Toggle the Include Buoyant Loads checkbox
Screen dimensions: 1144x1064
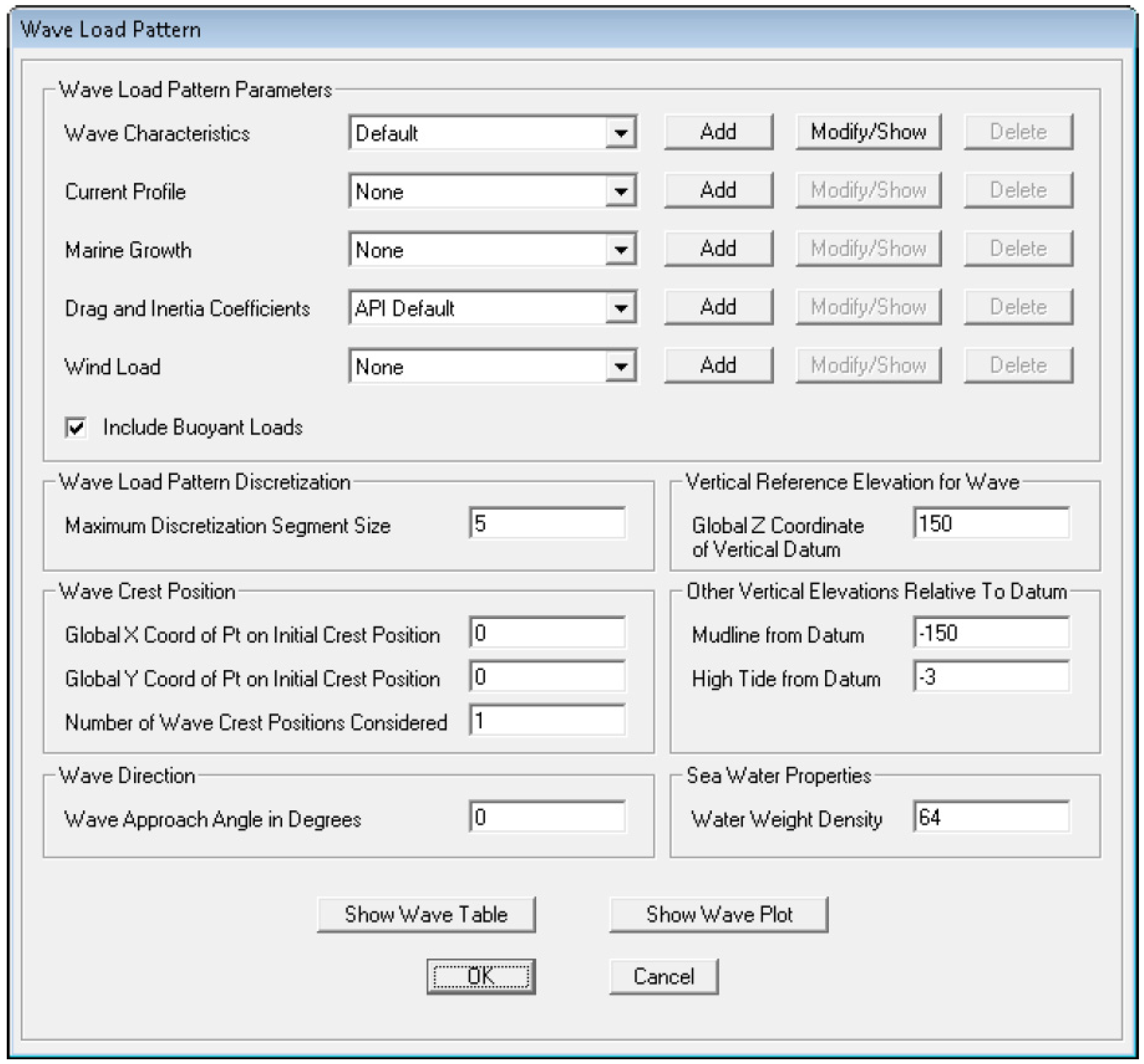pos(76,427)
